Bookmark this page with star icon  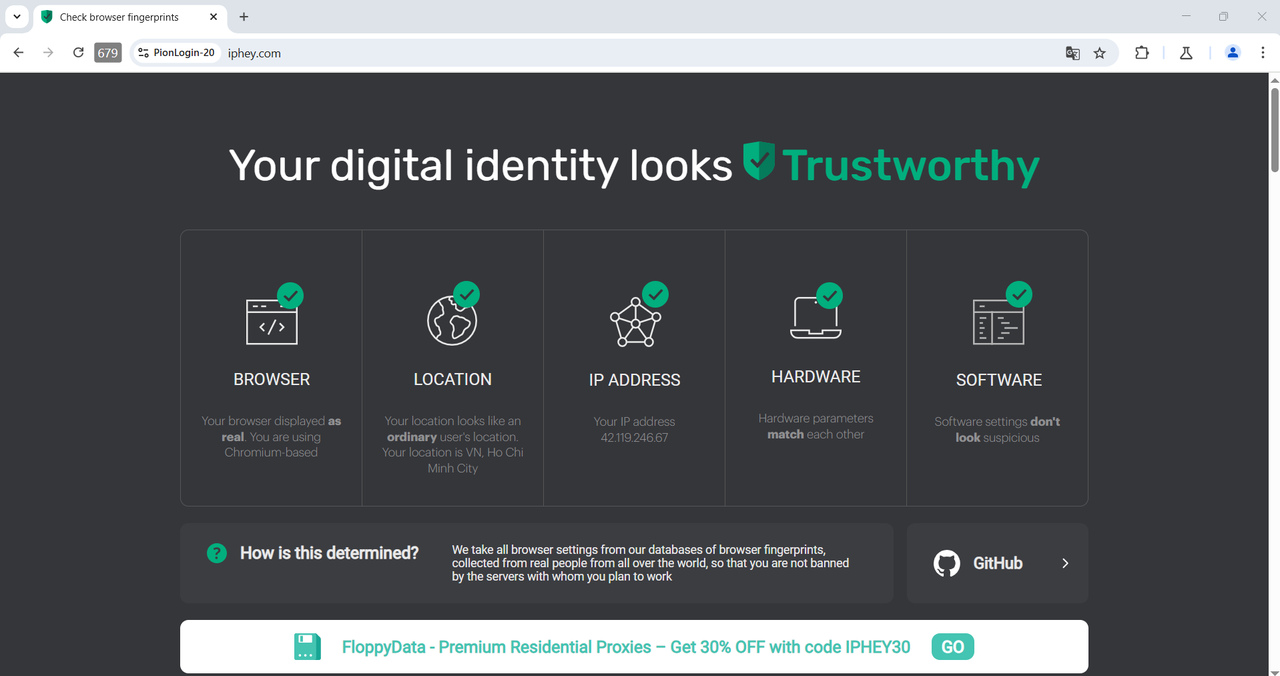pos(1100,53)
